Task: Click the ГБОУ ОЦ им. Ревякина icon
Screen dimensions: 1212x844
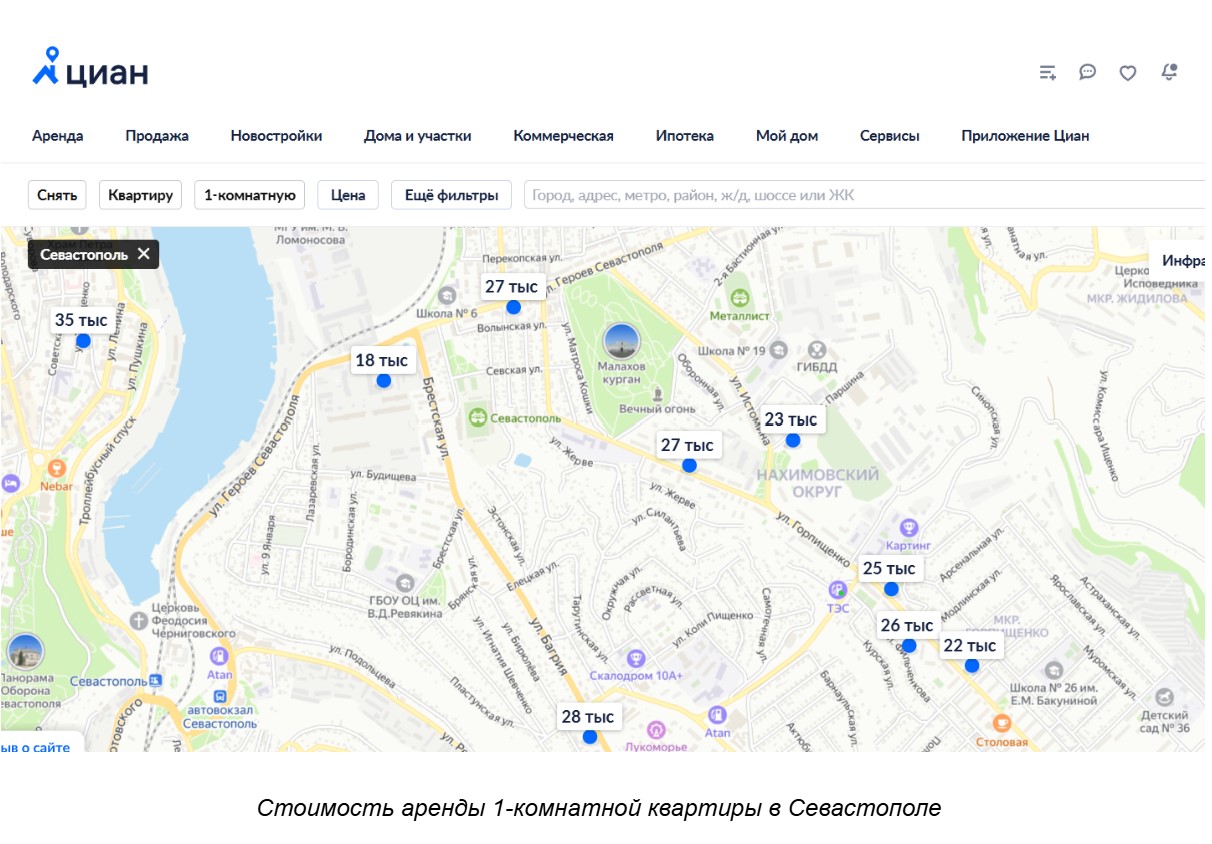Action: tap(405, 582)
